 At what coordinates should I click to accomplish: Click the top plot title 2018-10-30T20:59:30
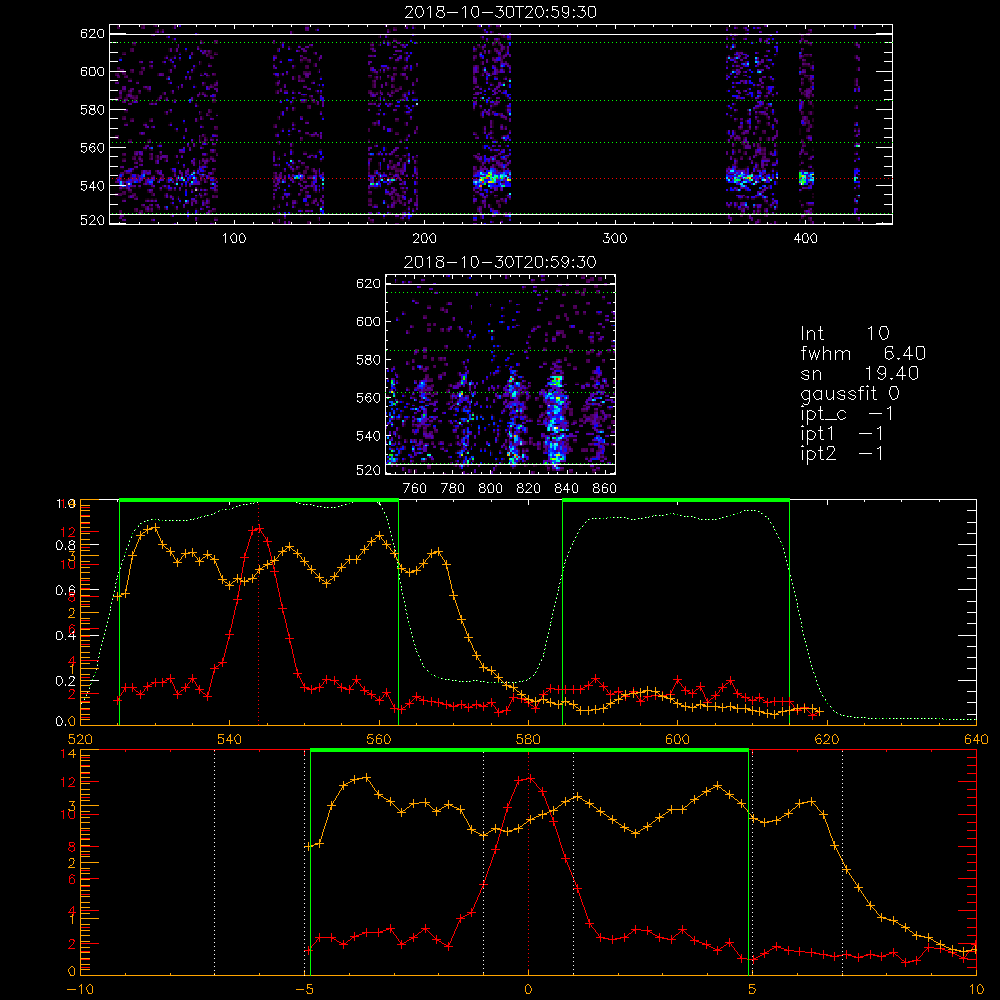[501, 12]
